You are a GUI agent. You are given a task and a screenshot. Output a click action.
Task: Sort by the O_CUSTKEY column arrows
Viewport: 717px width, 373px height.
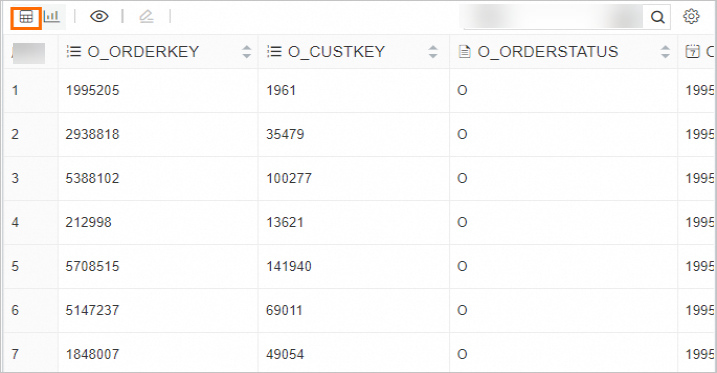pos(433,52)
